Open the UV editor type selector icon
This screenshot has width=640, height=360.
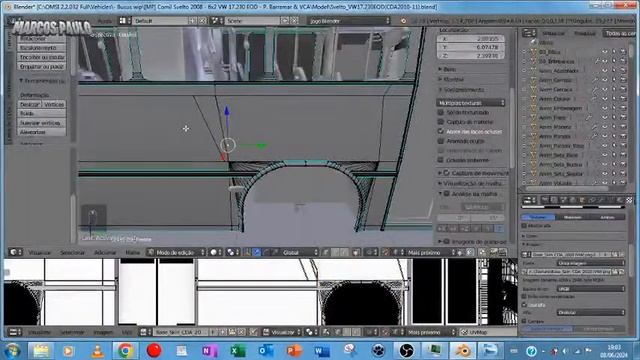coord(15,332)
